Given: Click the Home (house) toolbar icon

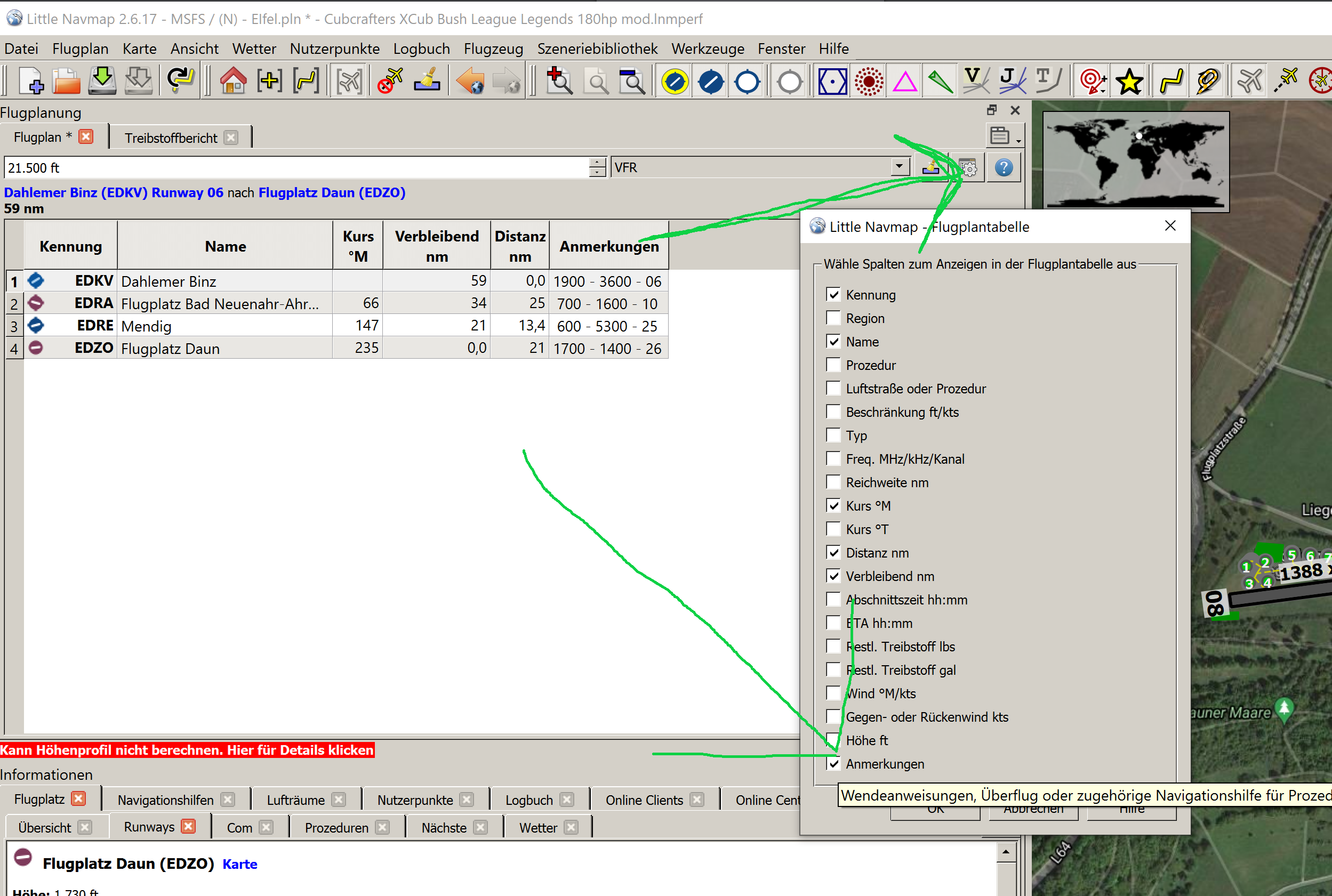Looking at the screenshot, I should tap(233, 80).
